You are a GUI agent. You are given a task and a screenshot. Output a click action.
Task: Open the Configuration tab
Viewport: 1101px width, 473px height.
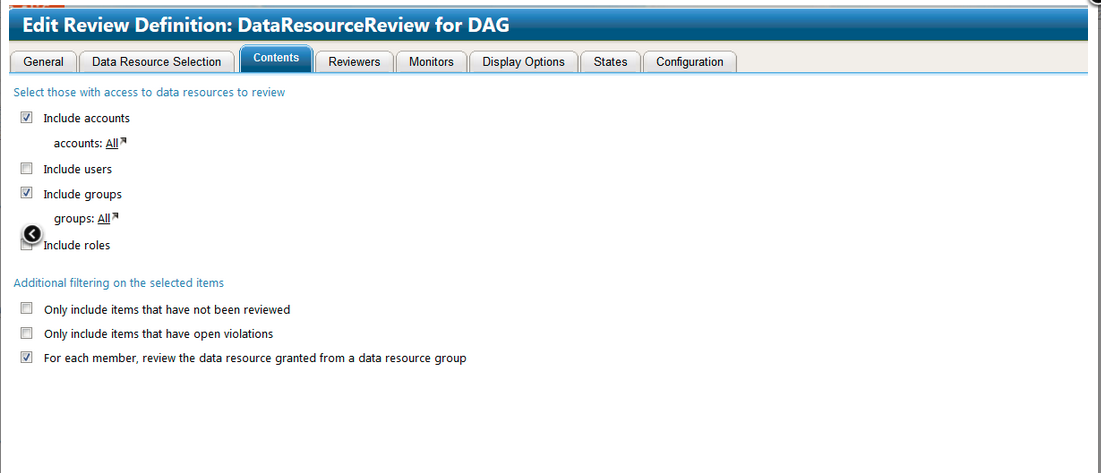point(689,62)
